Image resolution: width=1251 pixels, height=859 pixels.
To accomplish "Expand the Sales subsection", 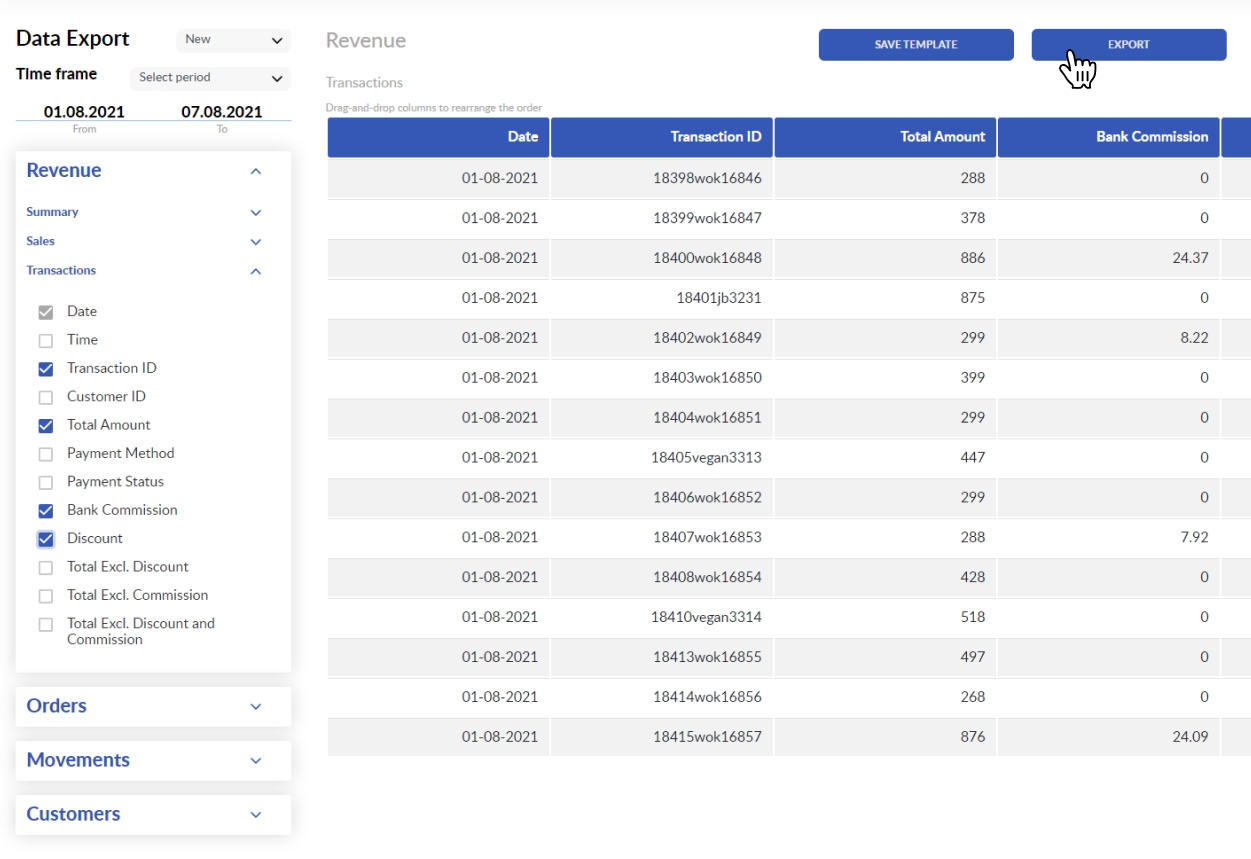I will 256,241.
